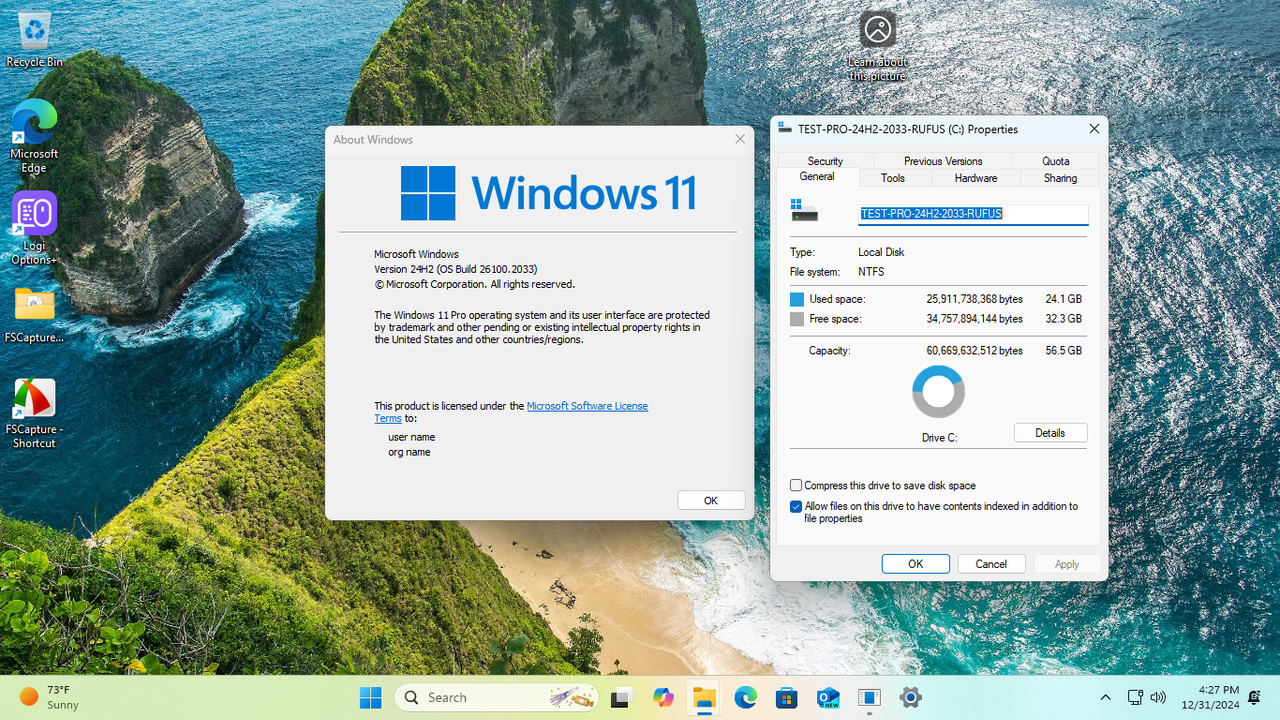Click Version 24H2 build text
1280x720 pixels.
tap(455, 269)
